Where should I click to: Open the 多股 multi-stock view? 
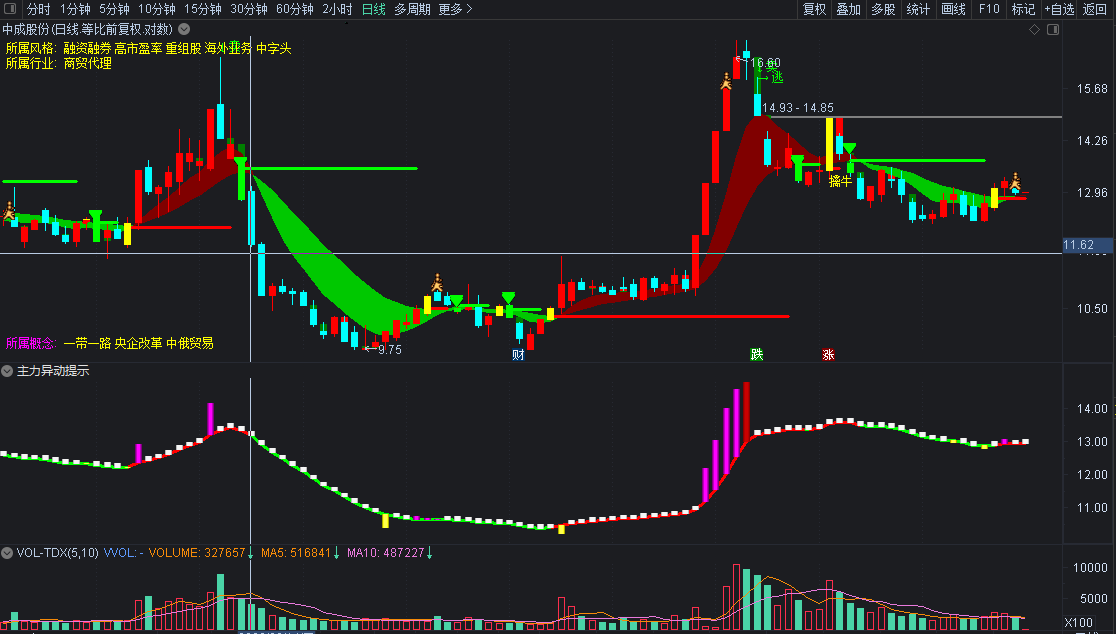coord(883,9)
